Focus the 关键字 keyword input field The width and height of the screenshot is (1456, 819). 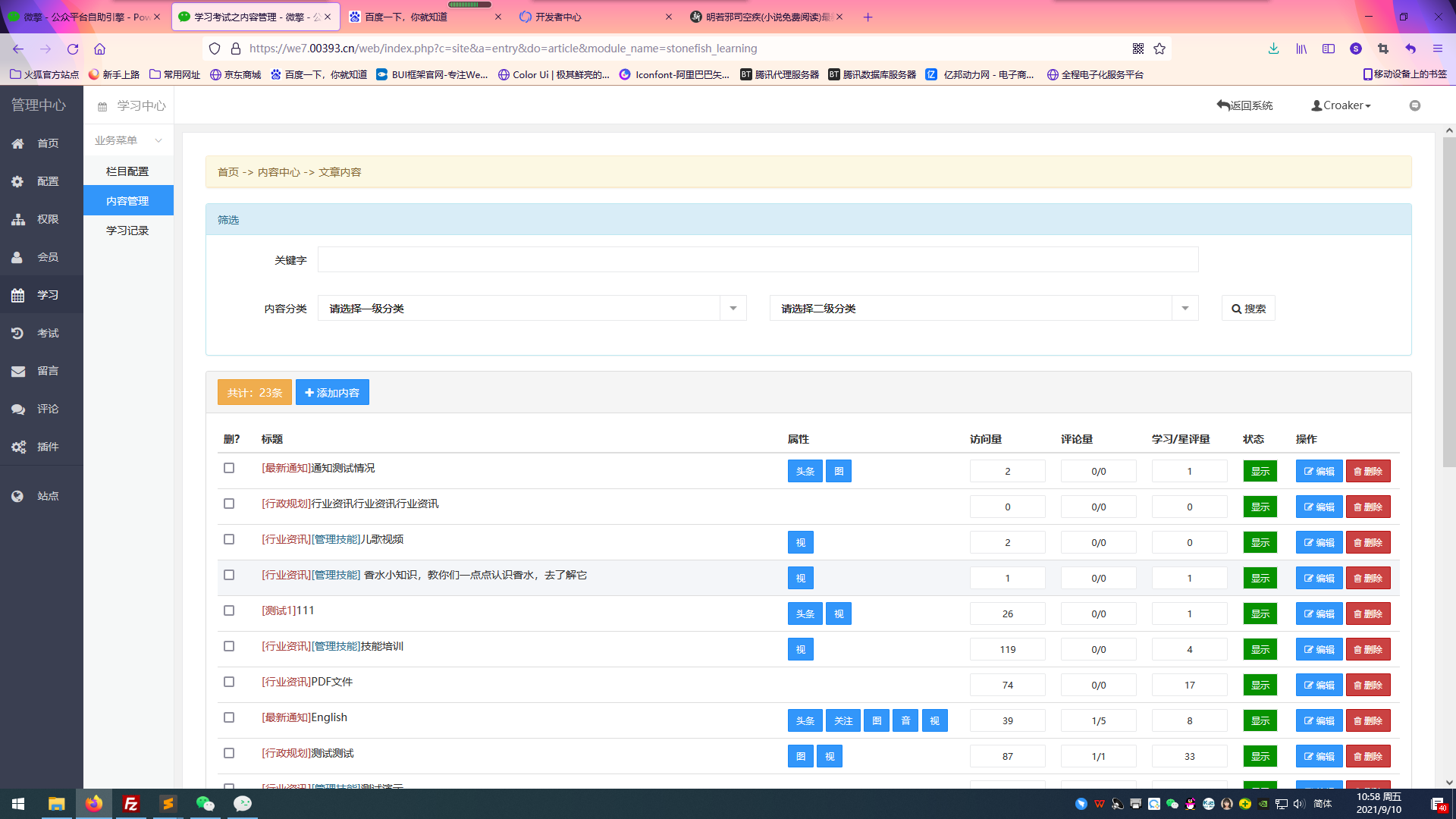click(758, 259)
